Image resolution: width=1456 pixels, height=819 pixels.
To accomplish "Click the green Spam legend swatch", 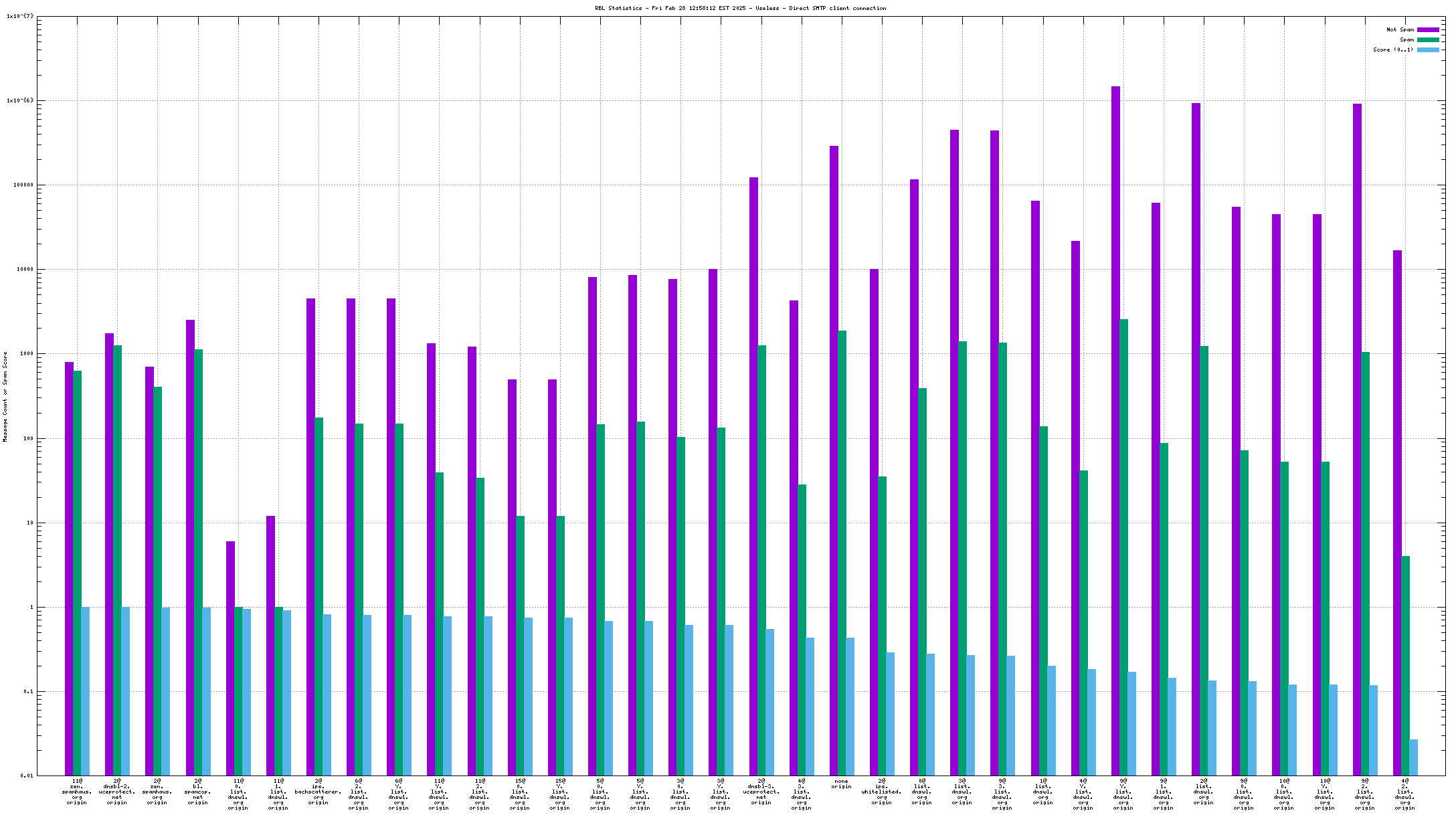I will point(1428,39).
